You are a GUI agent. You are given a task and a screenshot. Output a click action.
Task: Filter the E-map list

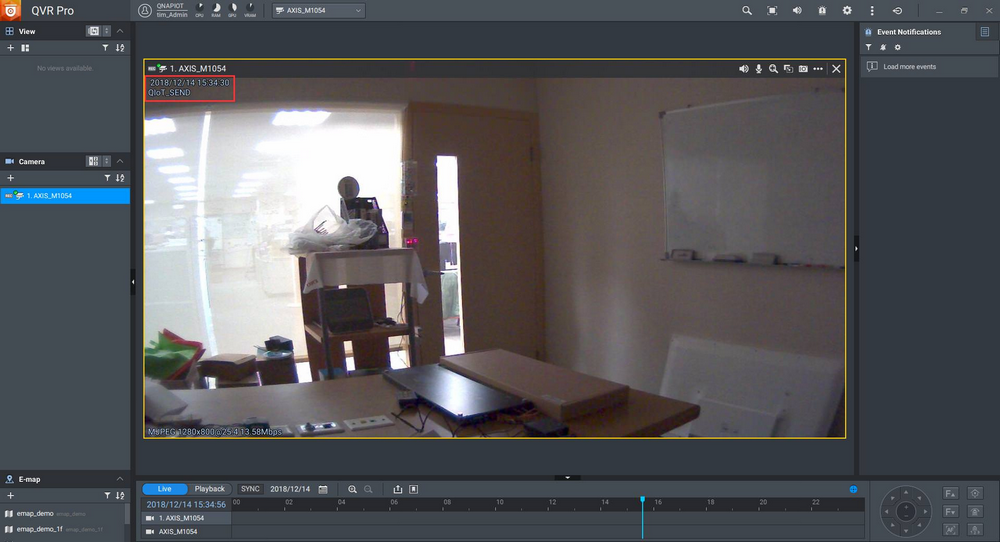107,495
